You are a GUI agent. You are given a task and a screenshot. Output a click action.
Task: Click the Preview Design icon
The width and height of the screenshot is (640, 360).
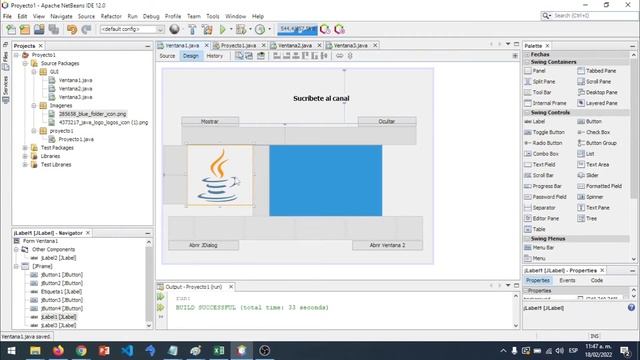tap(260, 56)
